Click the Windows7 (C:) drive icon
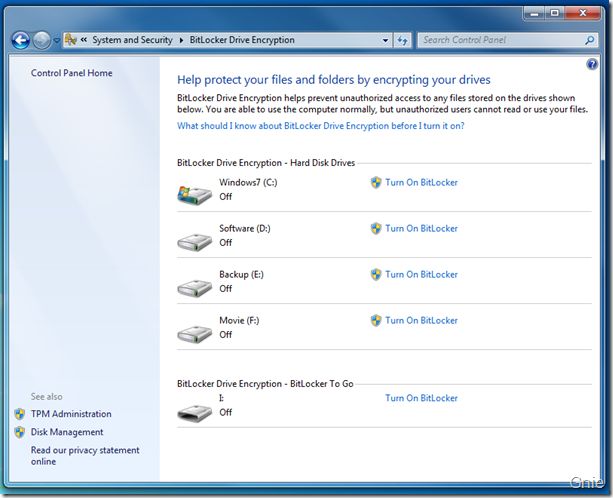Screen dimensions: 613x498 click(x=194, y=195)
